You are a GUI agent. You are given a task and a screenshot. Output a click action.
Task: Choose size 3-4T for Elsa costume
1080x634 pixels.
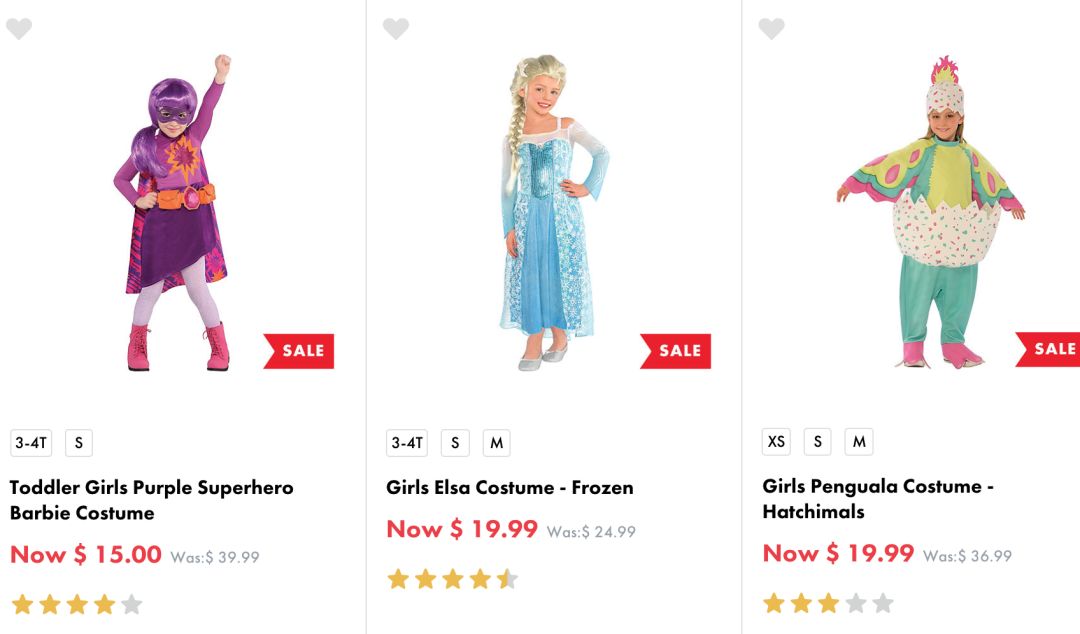pos(407,443)
